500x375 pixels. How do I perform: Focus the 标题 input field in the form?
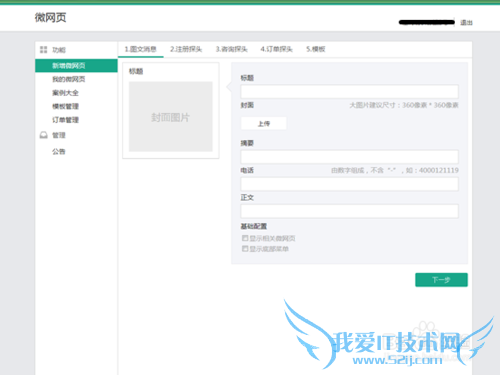coord(349,91)
